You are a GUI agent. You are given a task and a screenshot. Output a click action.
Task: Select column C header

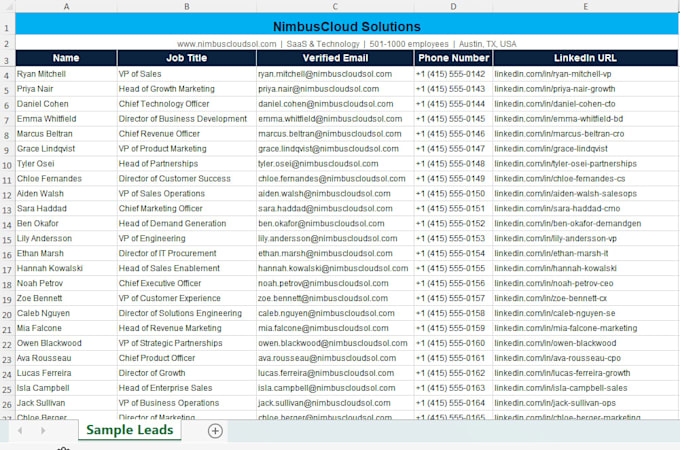pos(335,7)
